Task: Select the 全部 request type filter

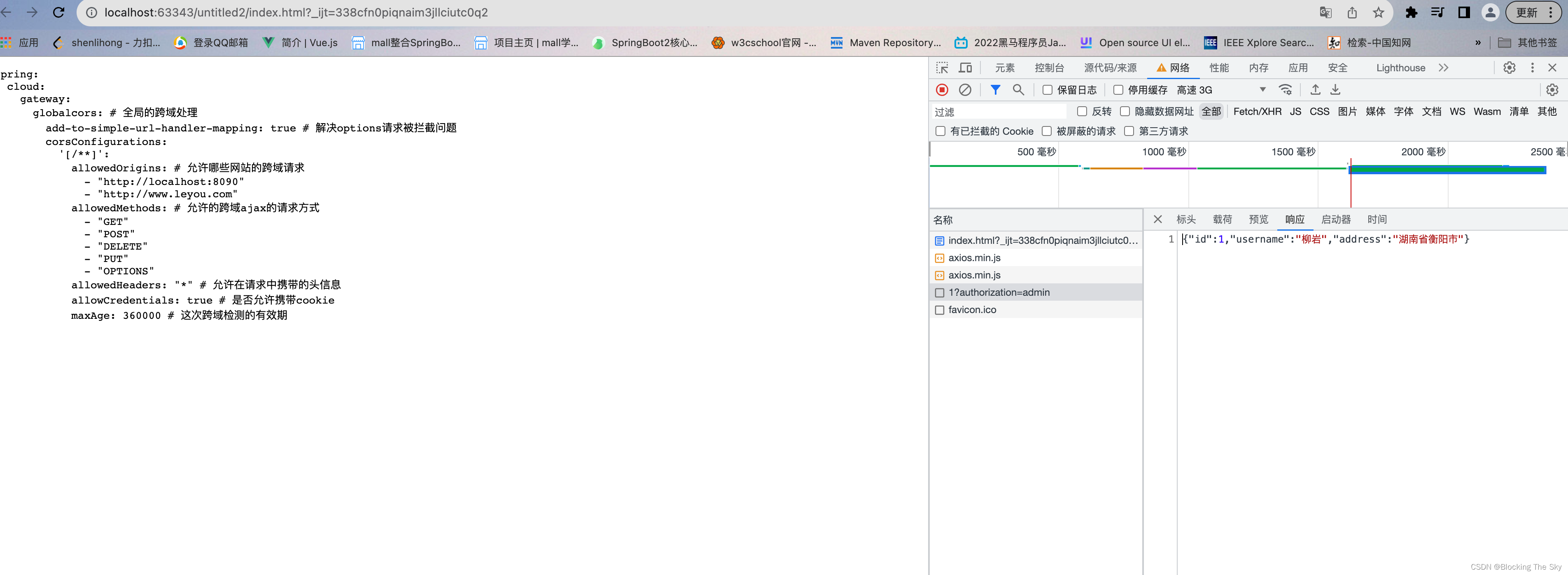Action: [x=1211, y=112]
